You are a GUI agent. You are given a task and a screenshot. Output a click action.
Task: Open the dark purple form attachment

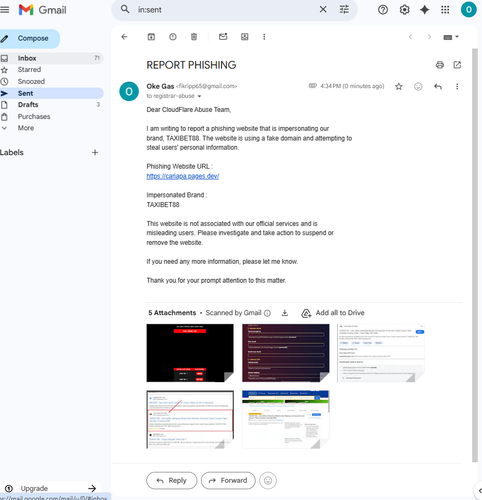click(286, 353)
